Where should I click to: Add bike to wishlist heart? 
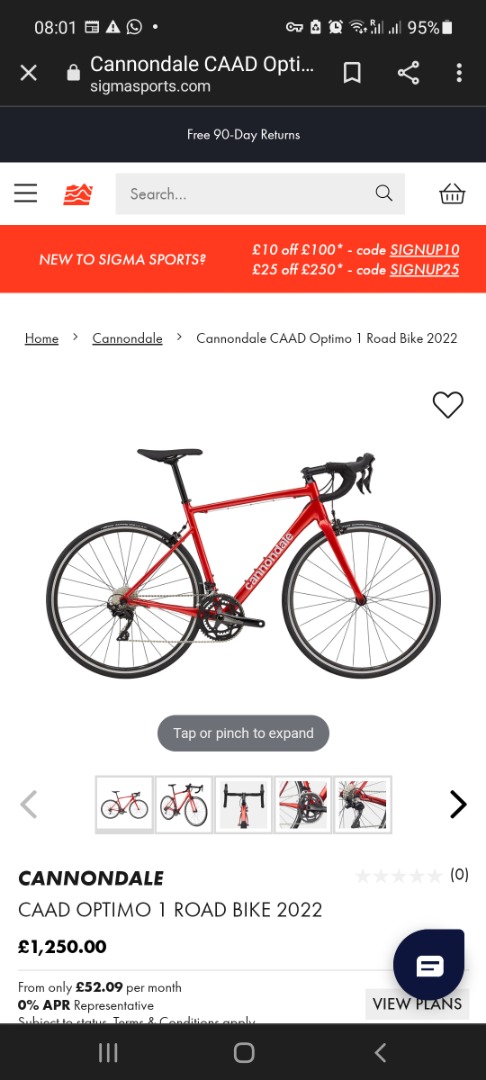447,404
